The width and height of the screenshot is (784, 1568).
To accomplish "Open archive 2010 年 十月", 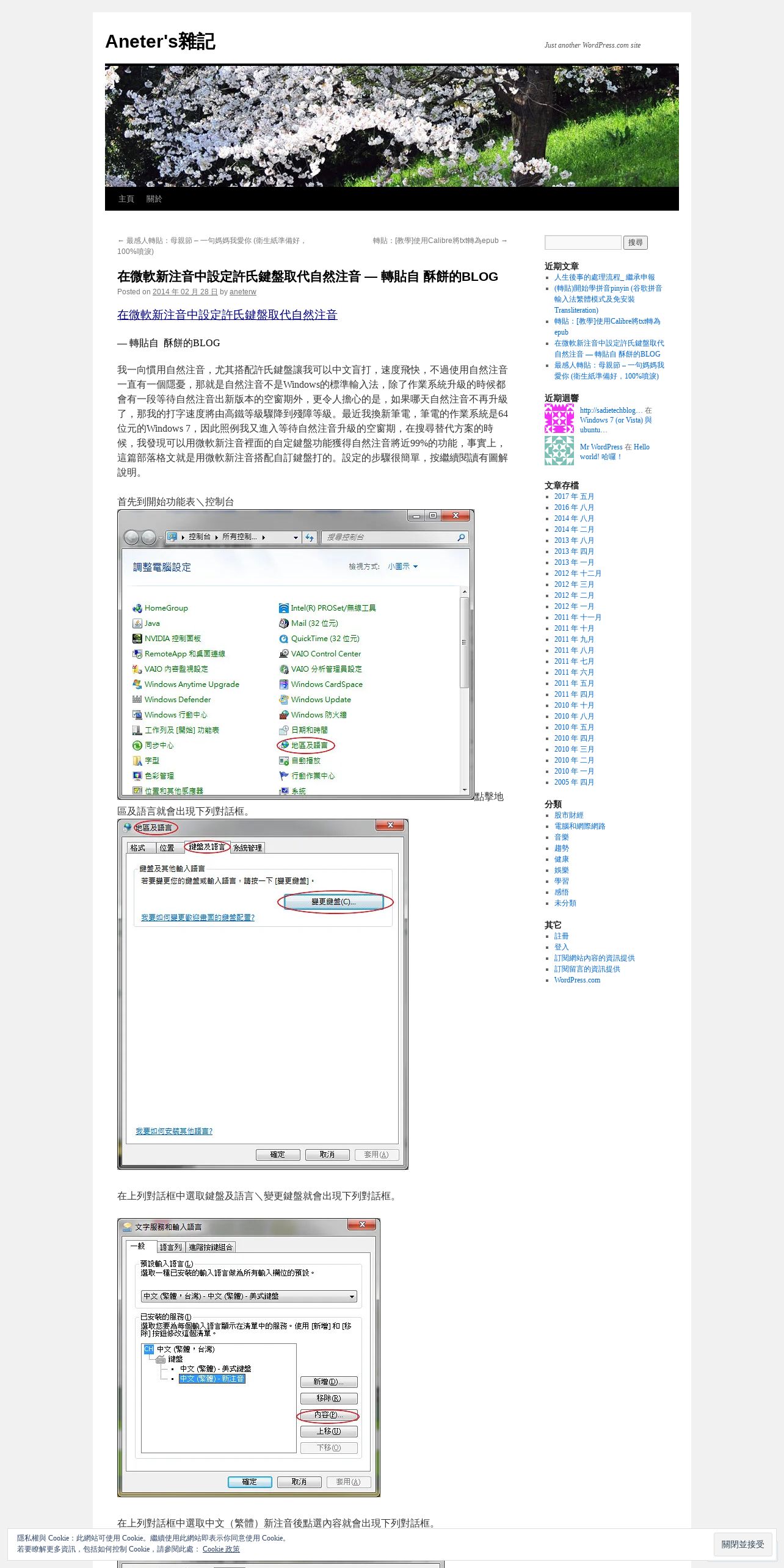I will pos(574,705).
